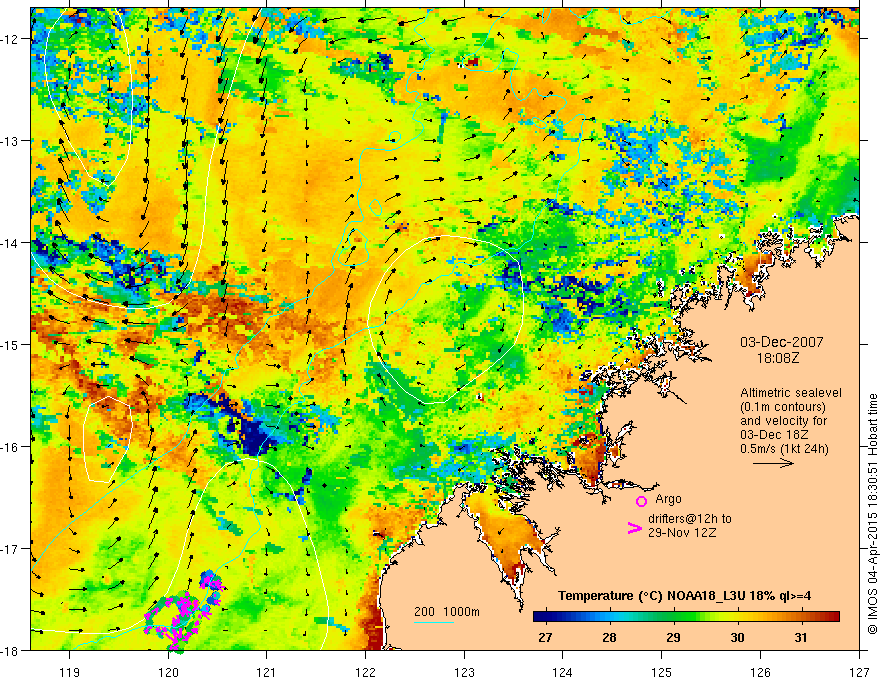
Task: Click the longitude axis label 127
Action: [x=859, y=672]
